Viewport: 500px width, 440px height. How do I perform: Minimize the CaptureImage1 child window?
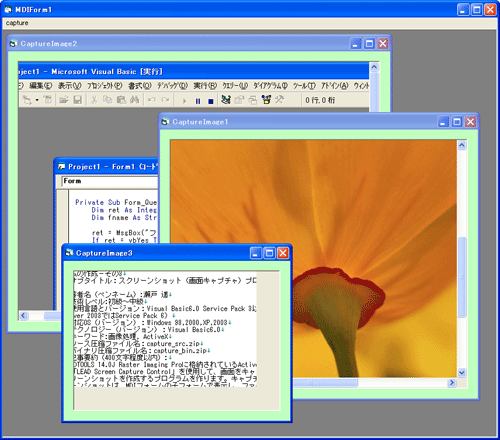point(443,122)
